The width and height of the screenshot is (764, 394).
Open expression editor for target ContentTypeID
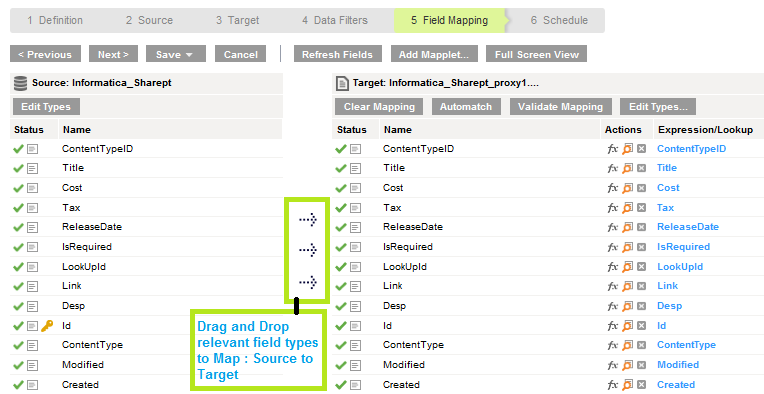pos(612,149)
